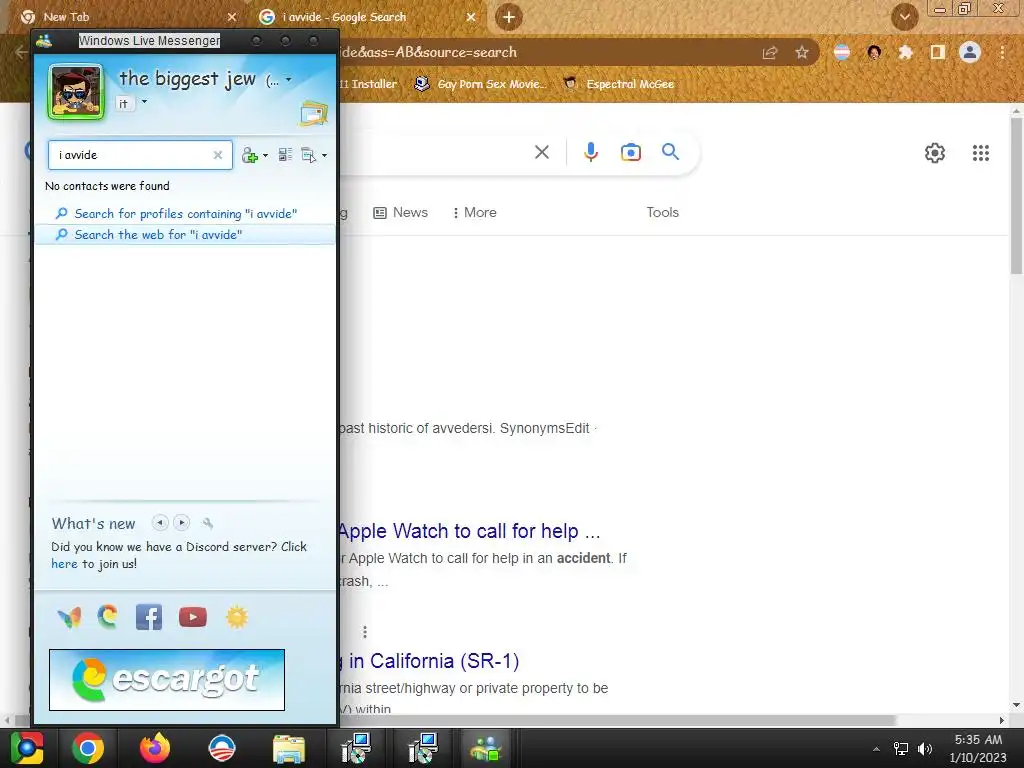This screenshot has width=1024, height=768.
Task: Open What's new settings wrench icon
Action: pos(208,523)
